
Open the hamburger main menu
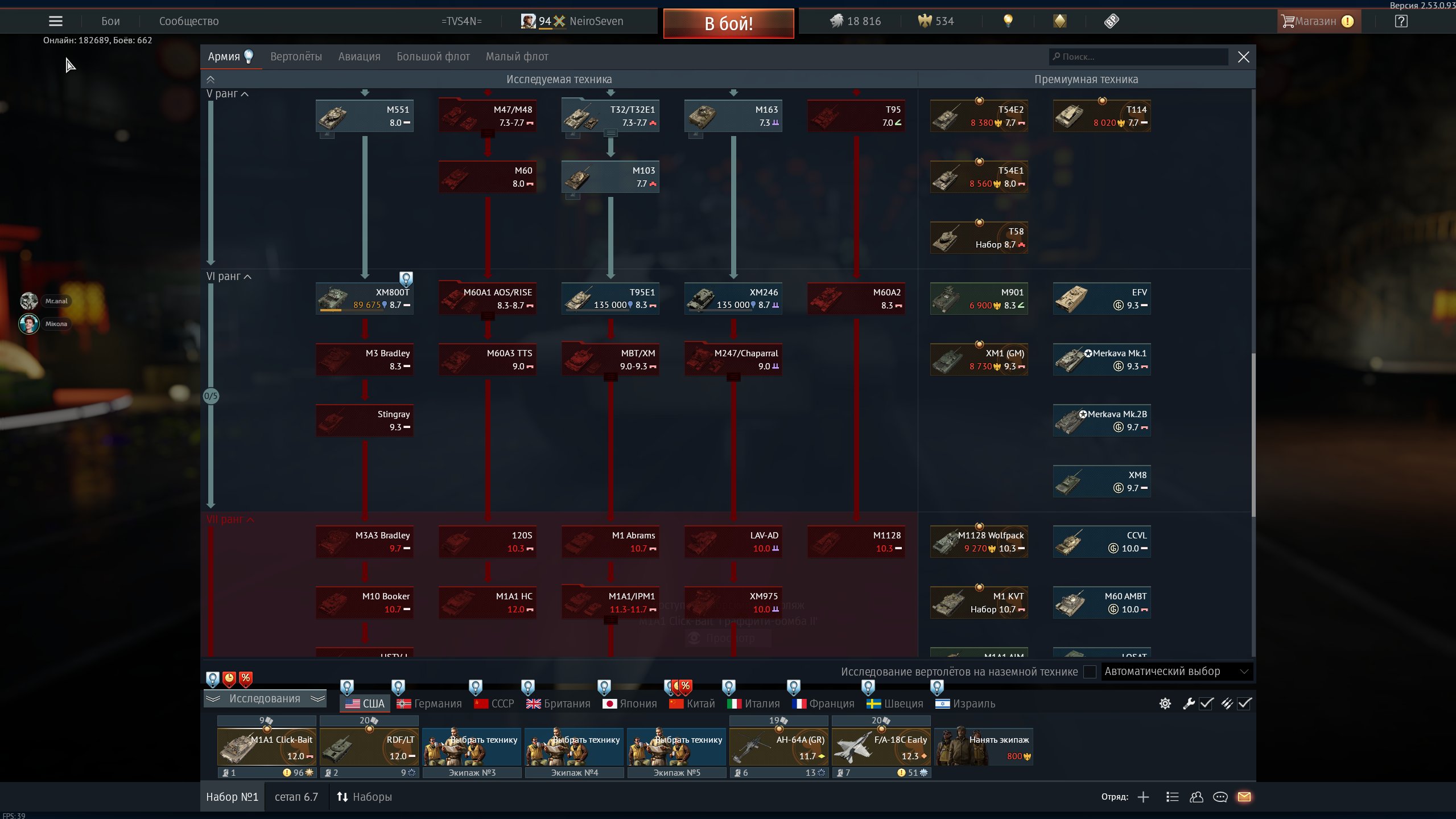[55, 21]
